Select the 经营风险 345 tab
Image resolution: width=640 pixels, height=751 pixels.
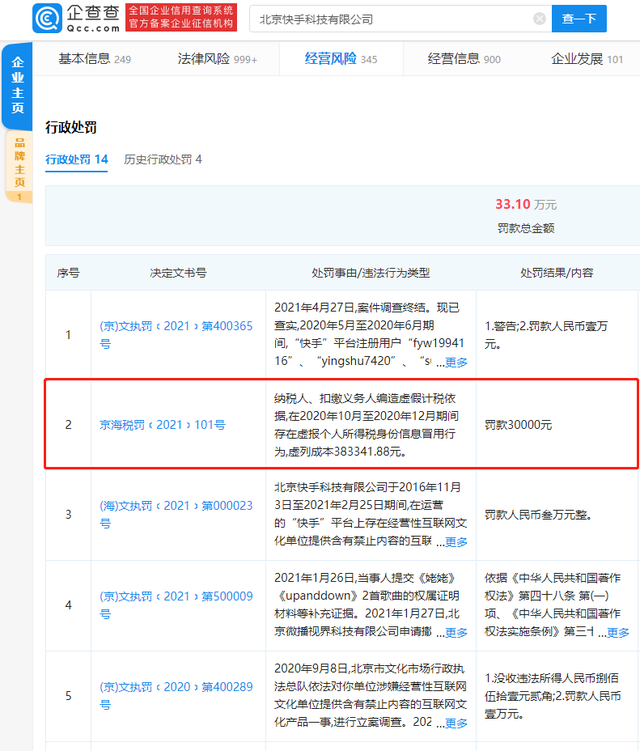point(341,59)
